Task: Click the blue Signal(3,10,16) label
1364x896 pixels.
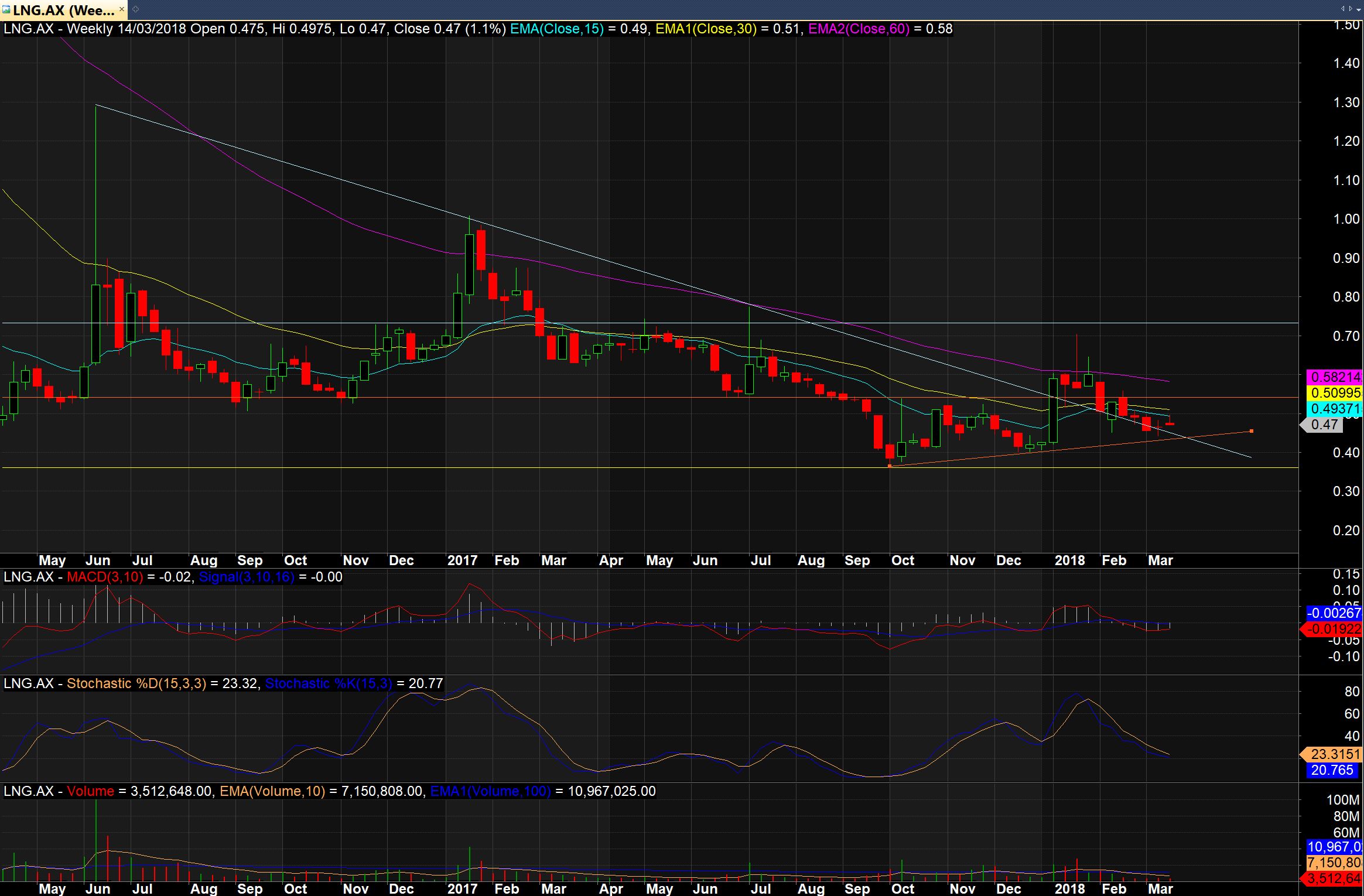Action: (247, 577)
